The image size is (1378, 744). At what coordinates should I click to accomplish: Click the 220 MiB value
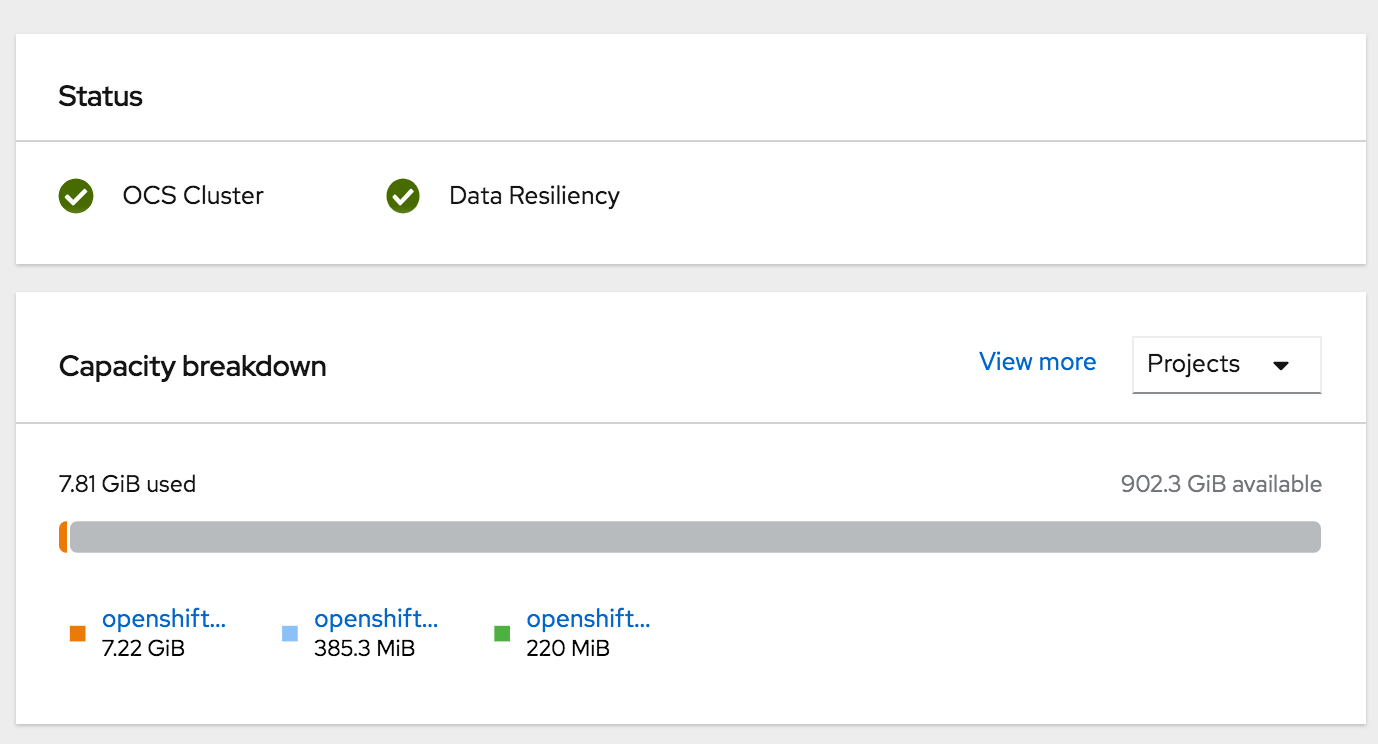tap(567, 649)
